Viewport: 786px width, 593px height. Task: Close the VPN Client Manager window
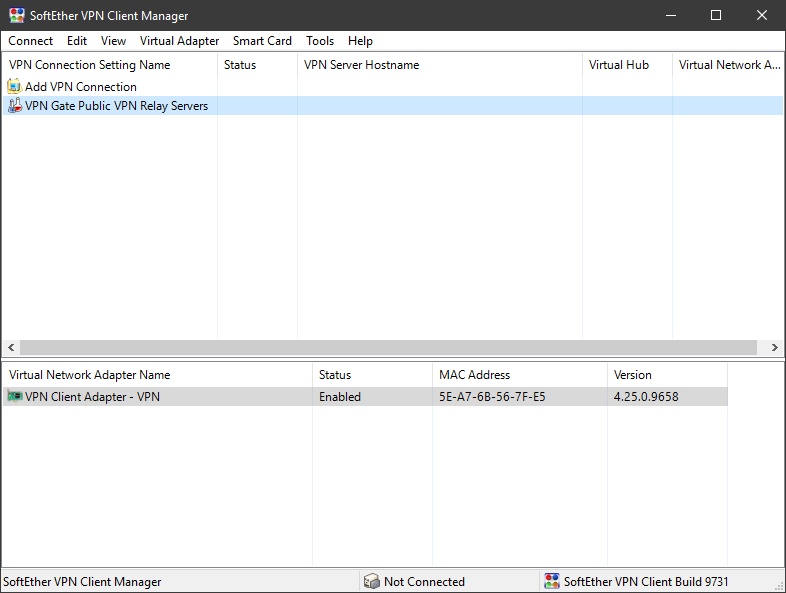tap(762, 15)
